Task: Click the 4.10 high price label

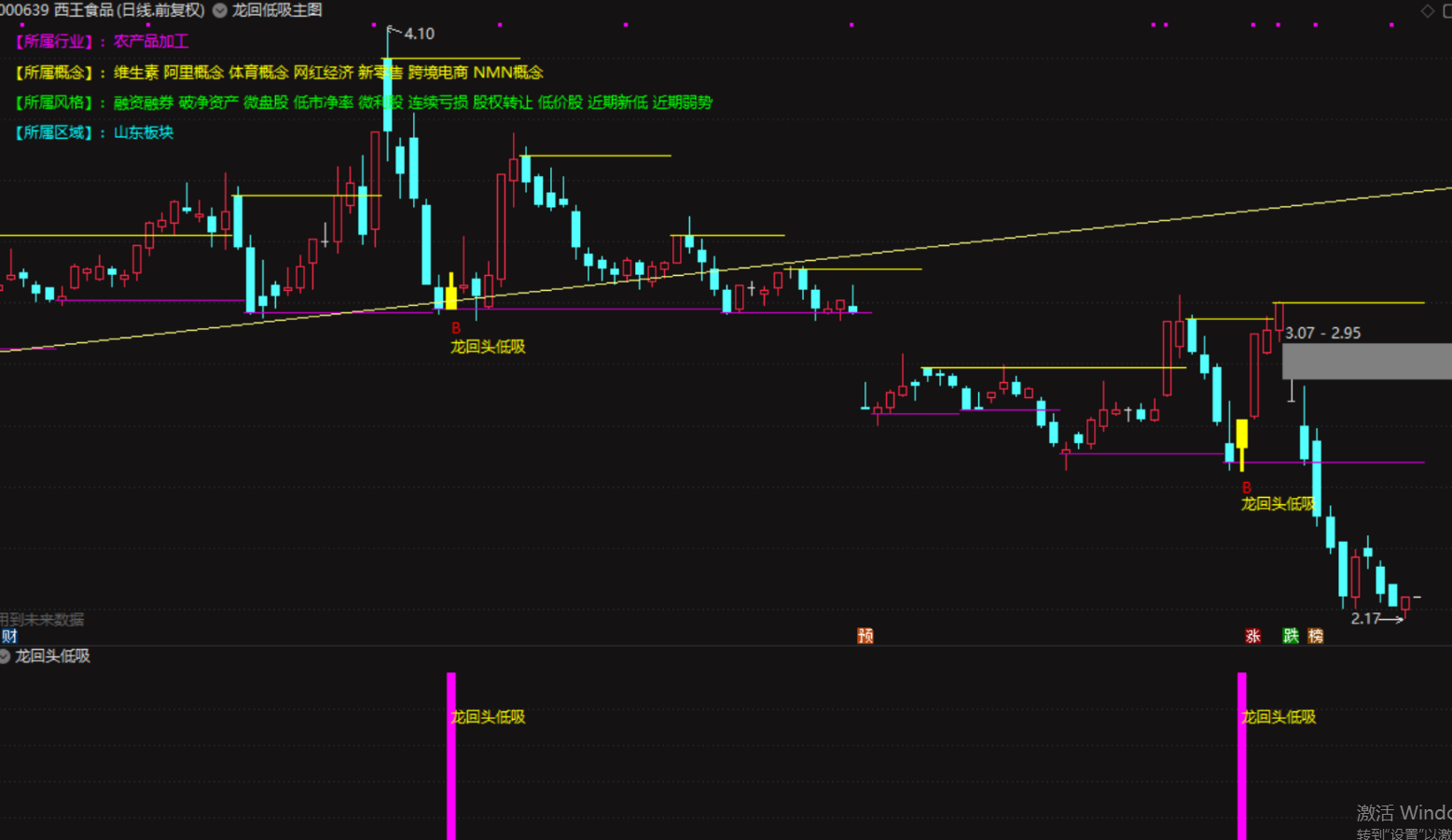Action: (420, 34)
